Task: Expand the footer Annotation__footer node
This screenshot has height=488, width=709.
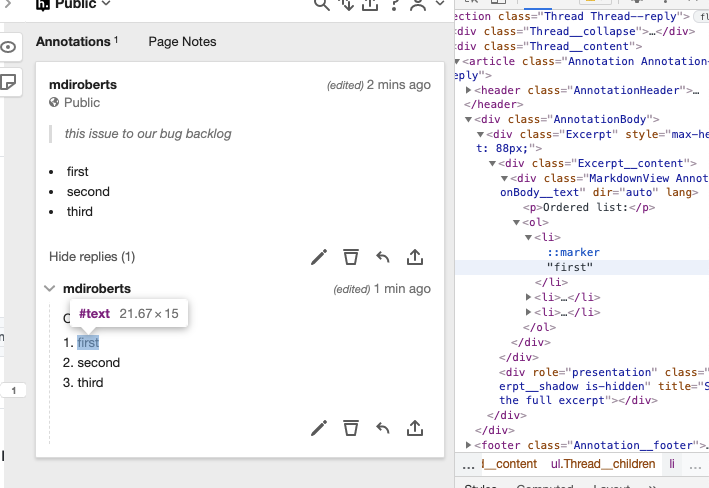Action: click(x=469, y=445)
